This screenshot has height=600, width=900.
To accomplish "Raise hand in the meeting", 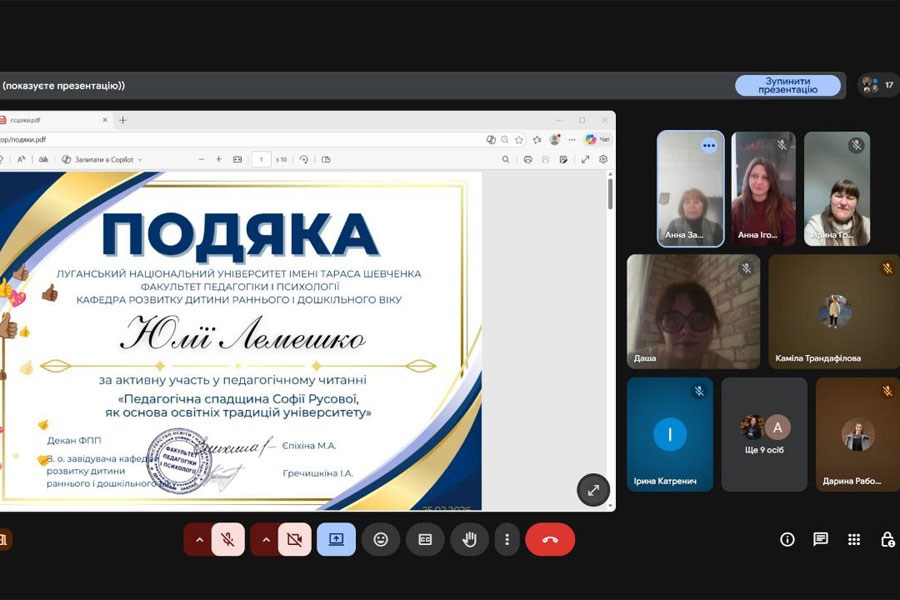I will coord(469,540).
